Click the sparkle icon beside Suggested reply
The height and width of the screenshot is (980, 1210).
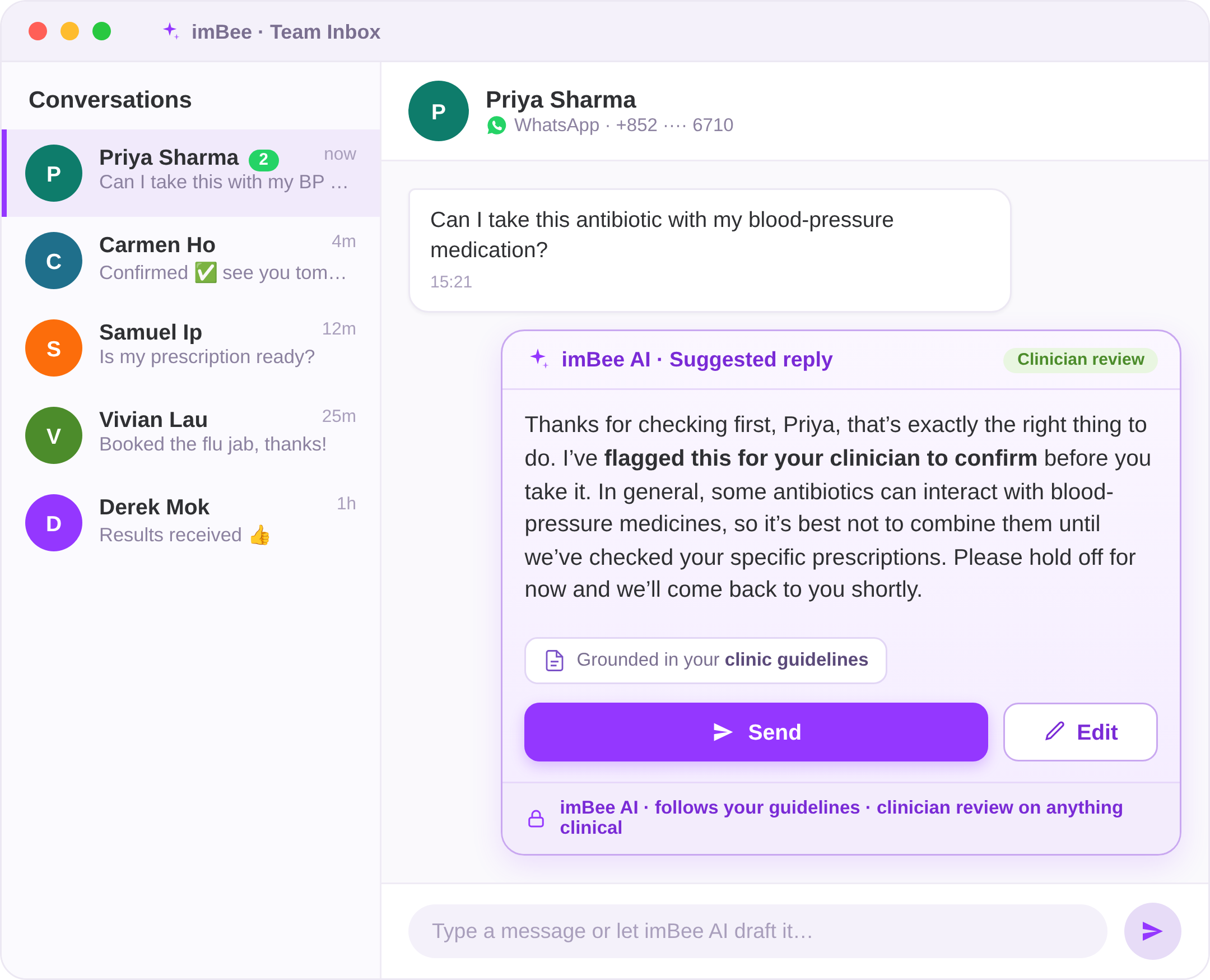pos(539,359)
